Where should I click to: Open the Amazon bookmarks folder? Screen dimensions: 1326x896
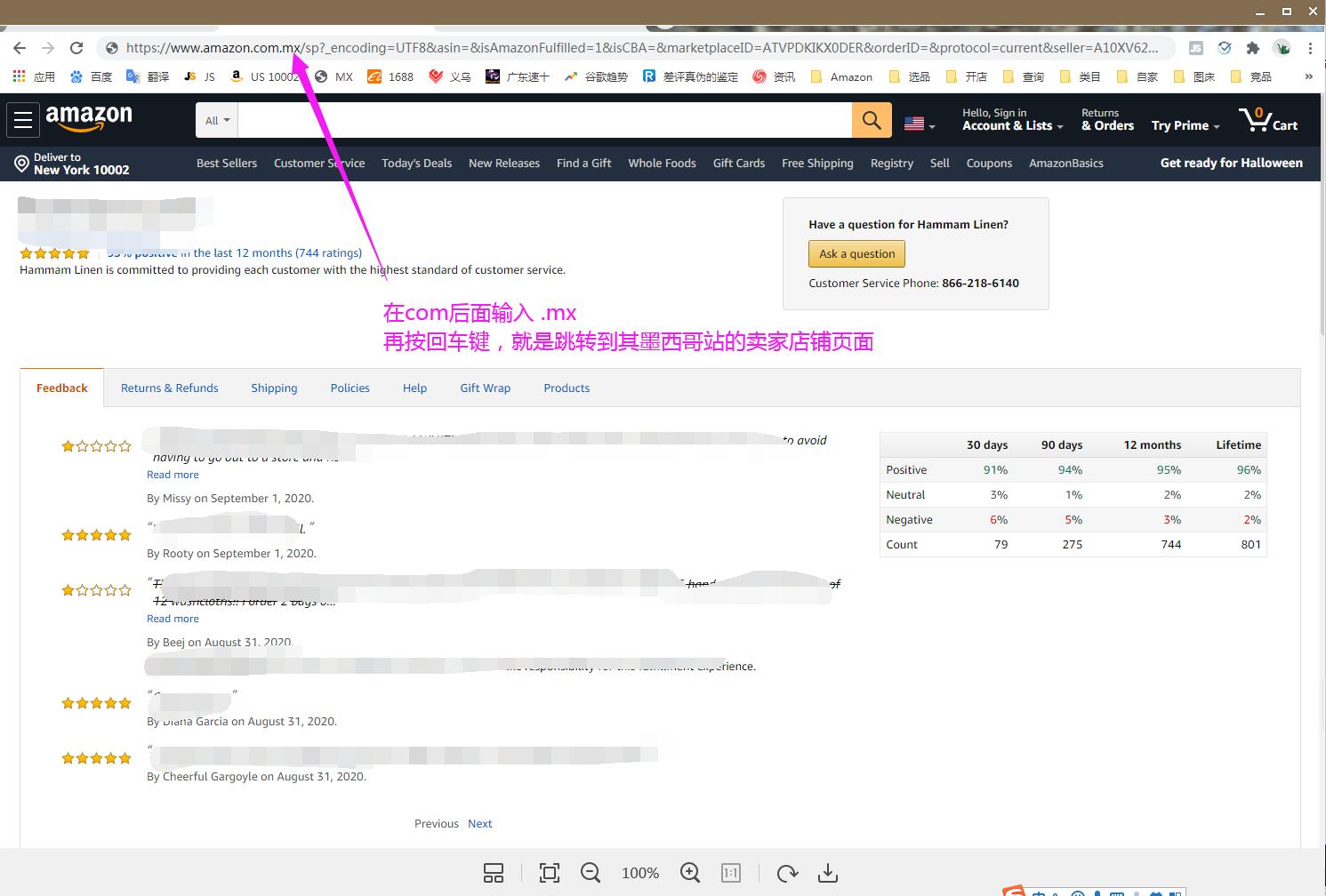841,76
